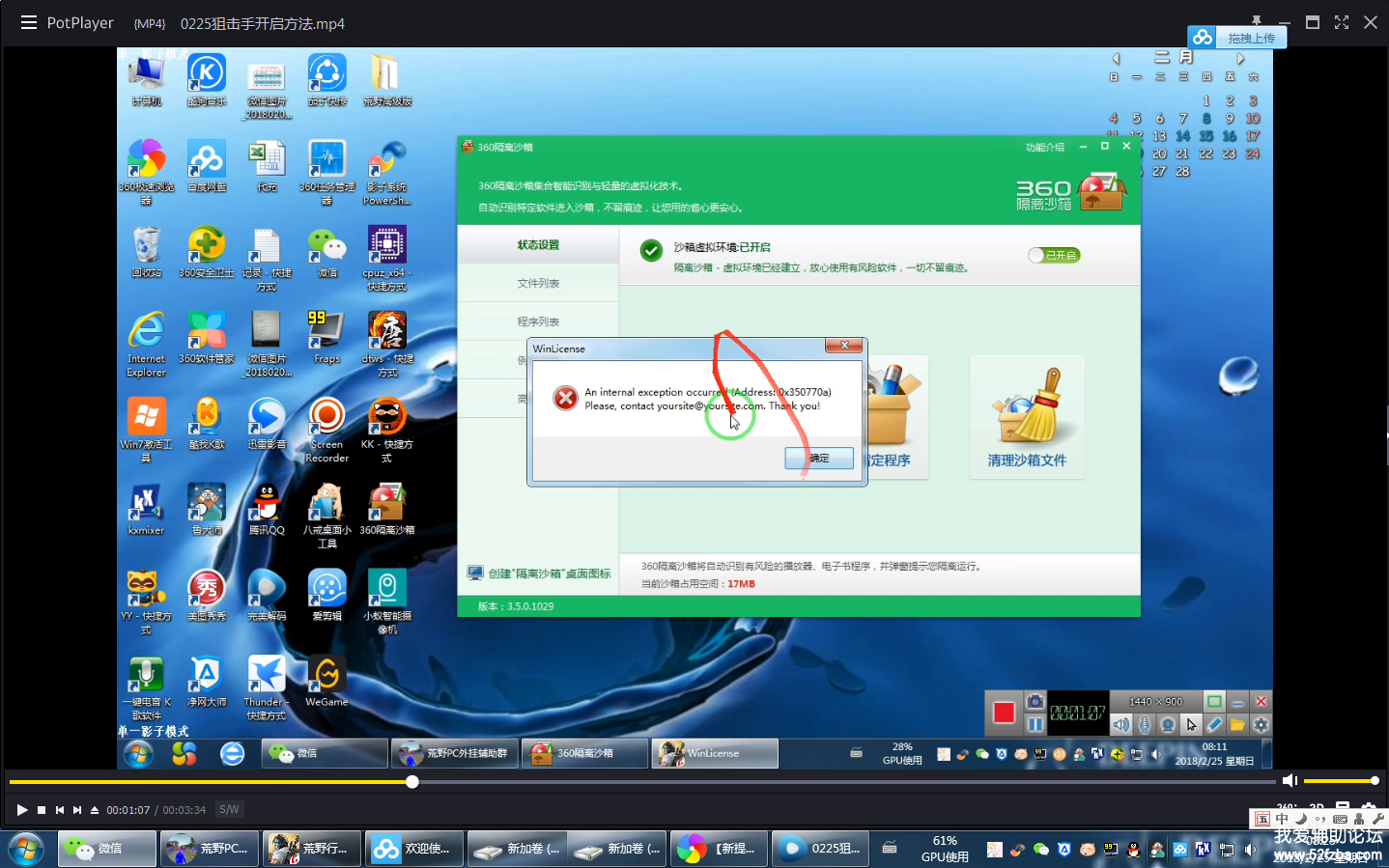1389x868 pixels.
Task: Click the 清理沙箱文件 broom tile
Action: click(1027, 417)
